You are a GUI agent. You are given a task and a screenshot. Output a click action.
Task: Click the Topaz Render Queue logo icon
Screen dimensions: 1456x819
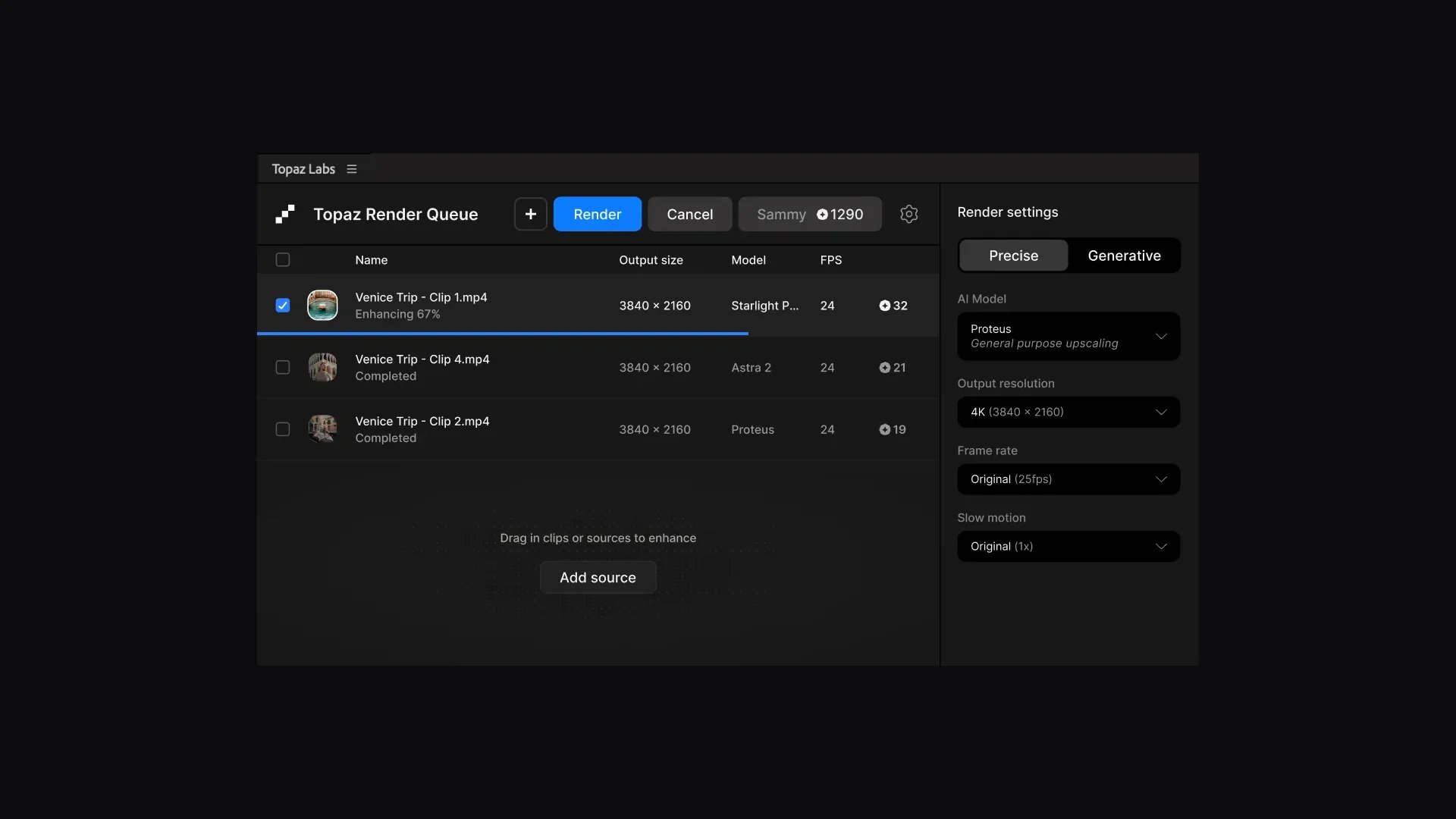(284, 215)
